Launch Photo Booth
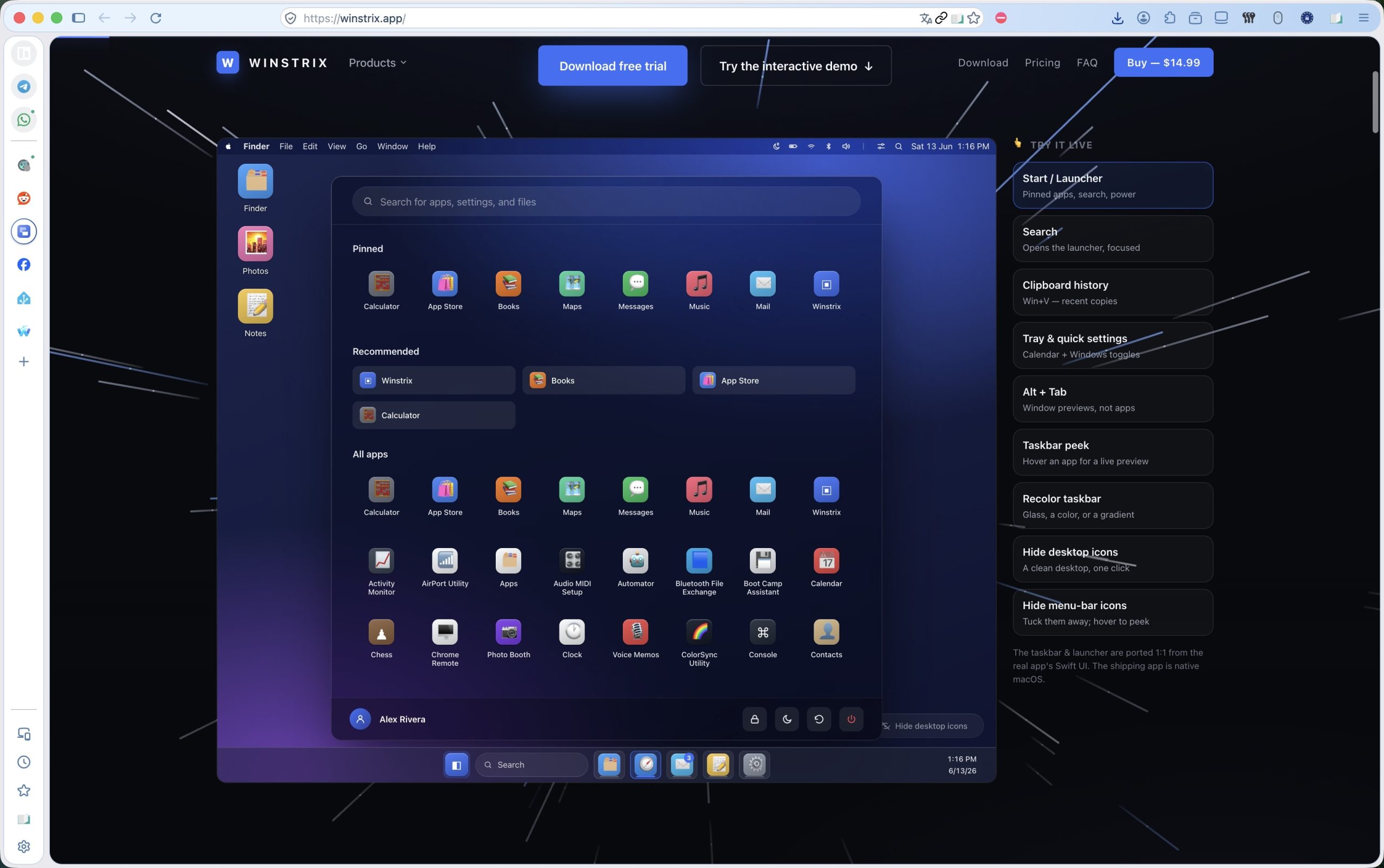 click(x=508, y=639)
